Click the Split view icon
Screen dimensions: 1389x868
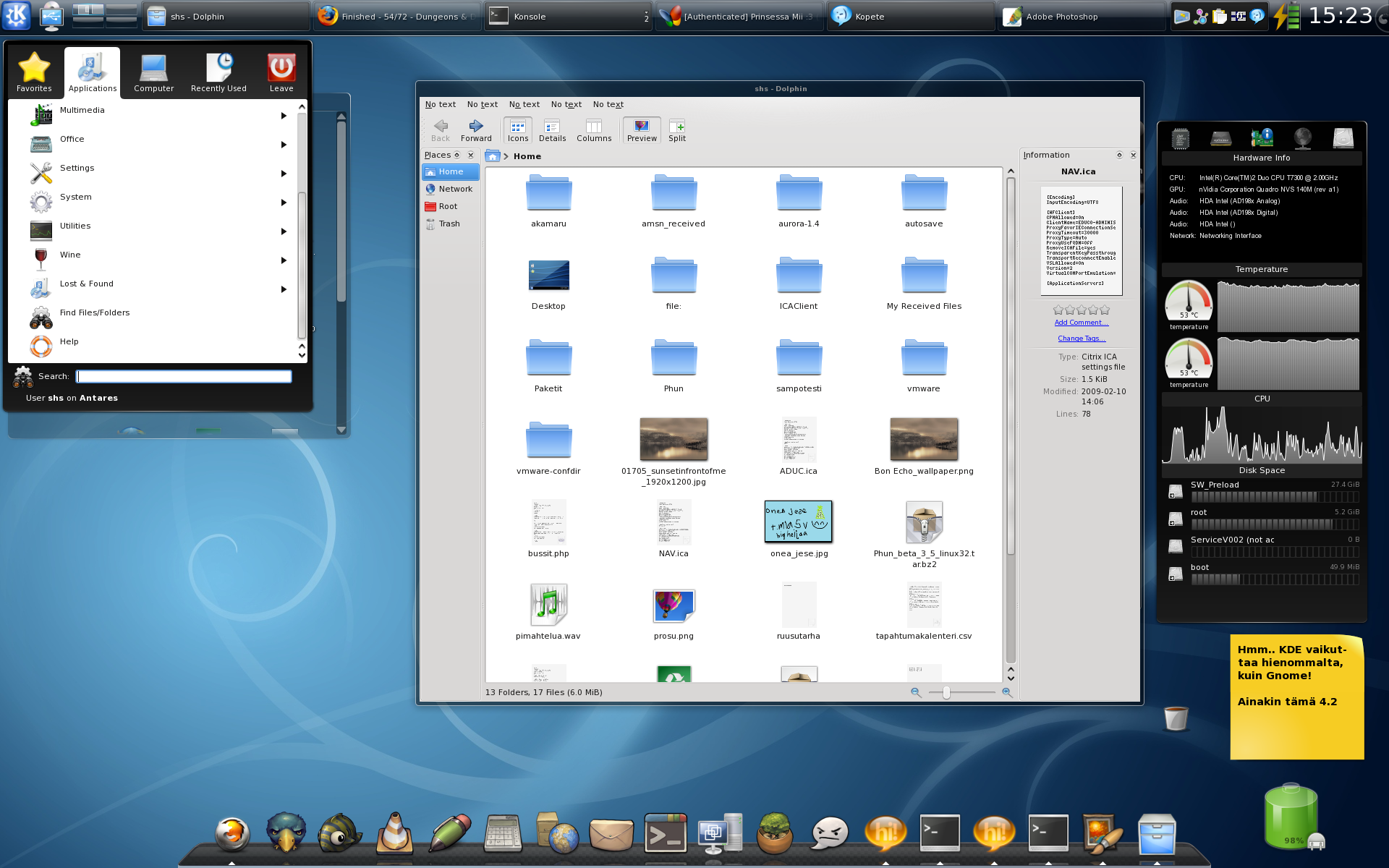[x=676, y=130]
